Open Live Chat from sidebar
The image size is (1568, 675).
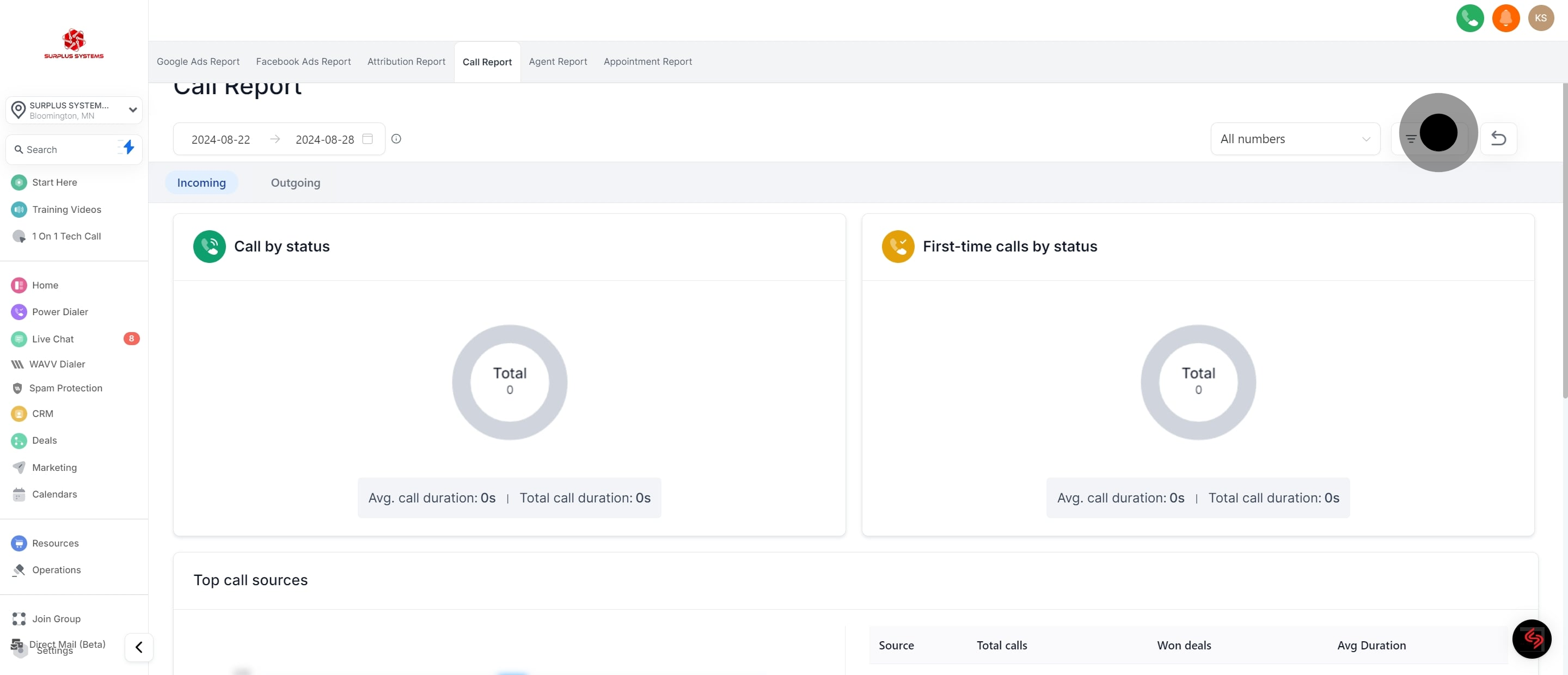pyautogui.click(x=53, y=339)
